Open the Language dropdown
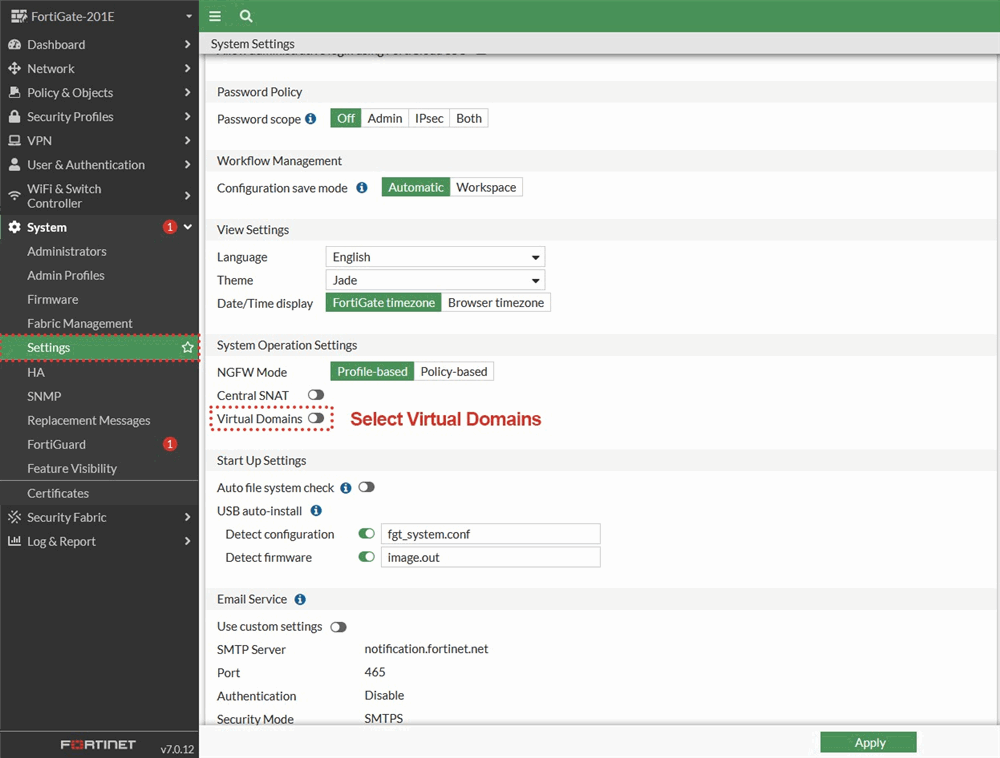 435,257
